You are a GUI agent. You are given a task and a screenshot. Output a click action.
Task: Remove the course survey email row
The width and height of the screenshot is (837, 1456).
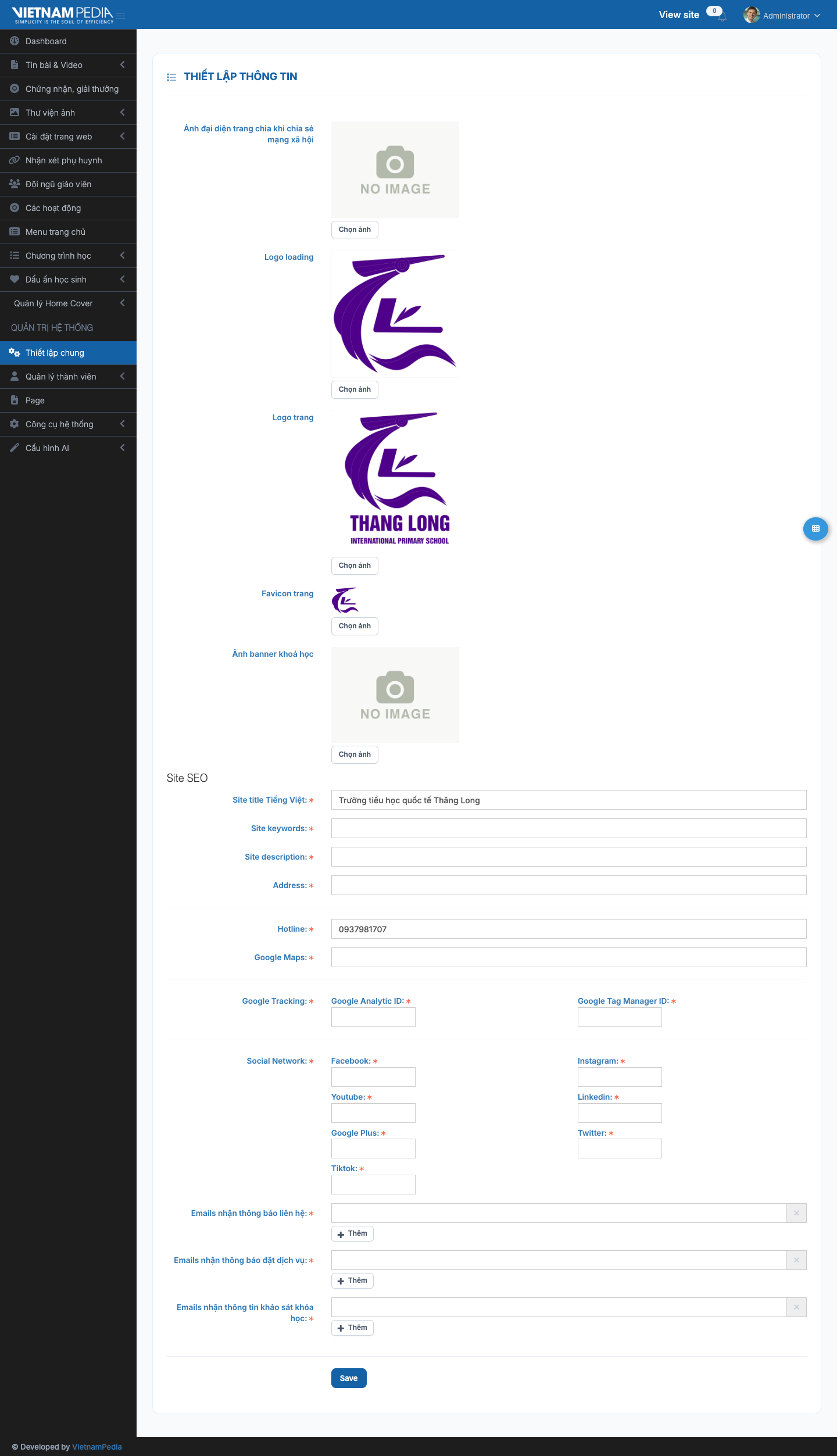coord(796,1307)
